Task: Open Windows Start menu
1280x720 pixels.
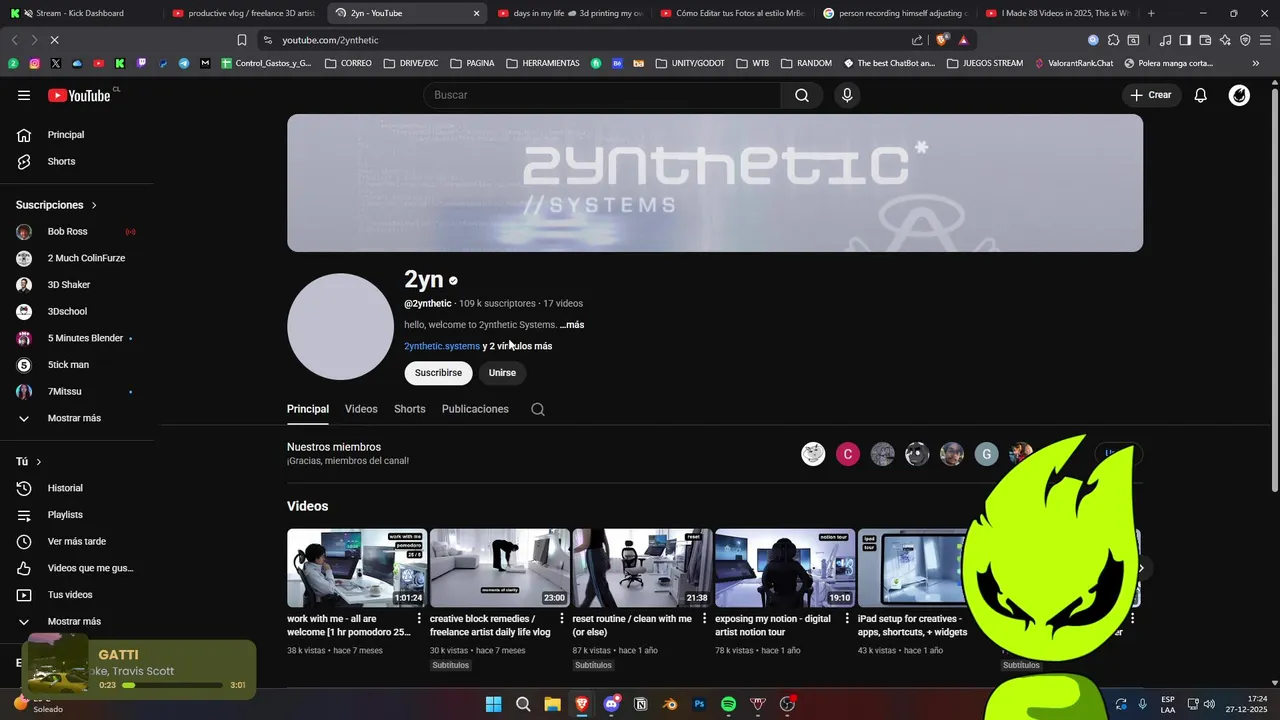Action: coord(493,704)
